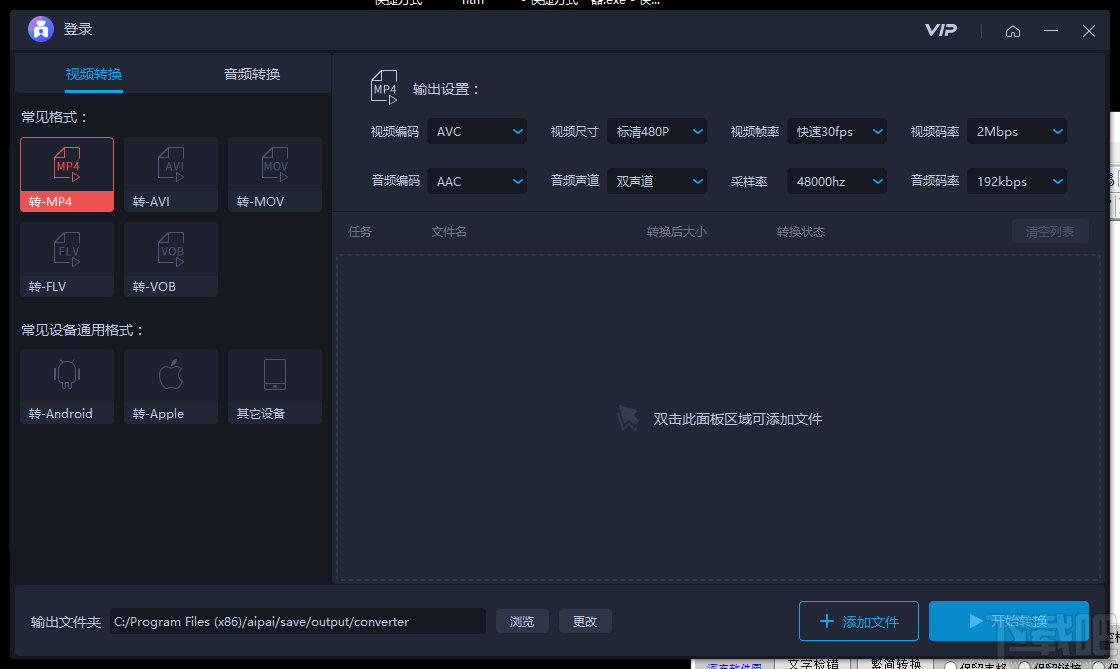Select the 转-VOB format icon
1120x669 pixels.
(x=170, y=260)
